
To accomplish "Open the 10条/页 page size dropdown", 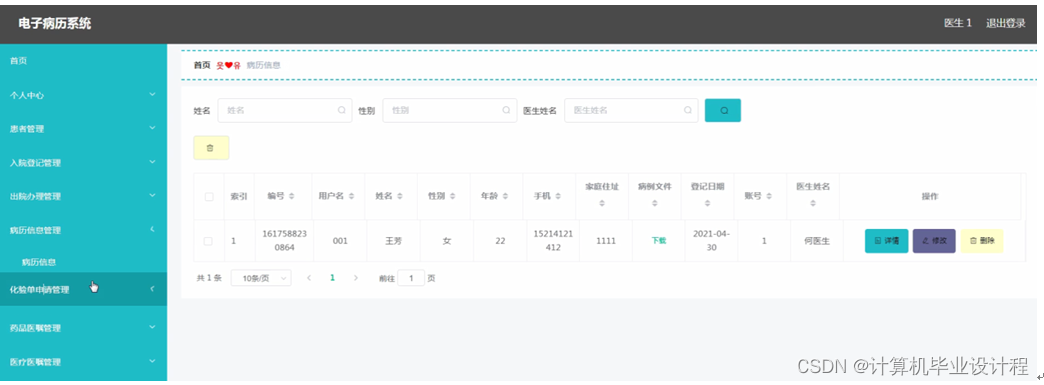I will pyautogui.click(x=261, y=278).
